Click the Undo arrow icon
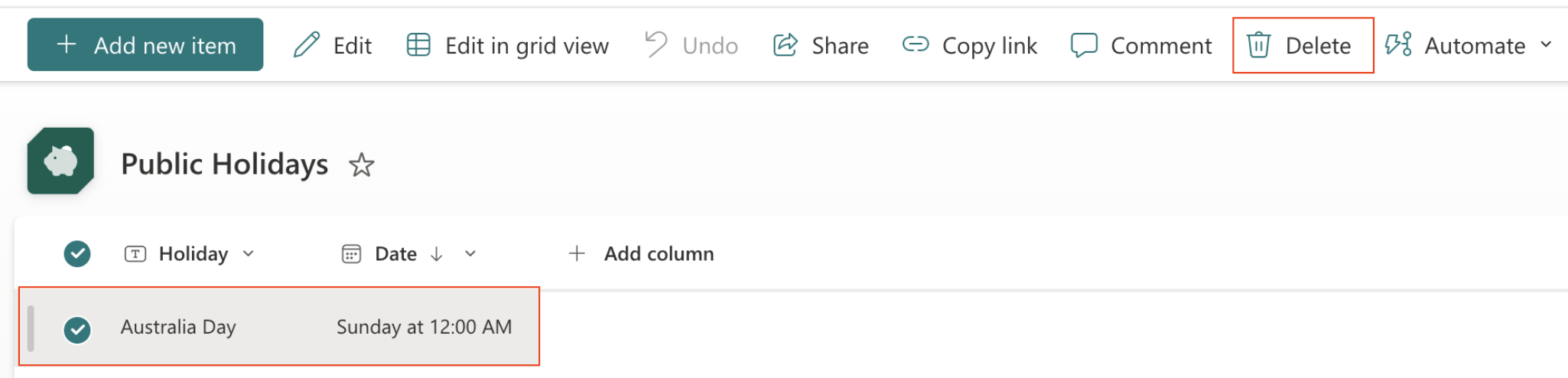 coord(656,44)
